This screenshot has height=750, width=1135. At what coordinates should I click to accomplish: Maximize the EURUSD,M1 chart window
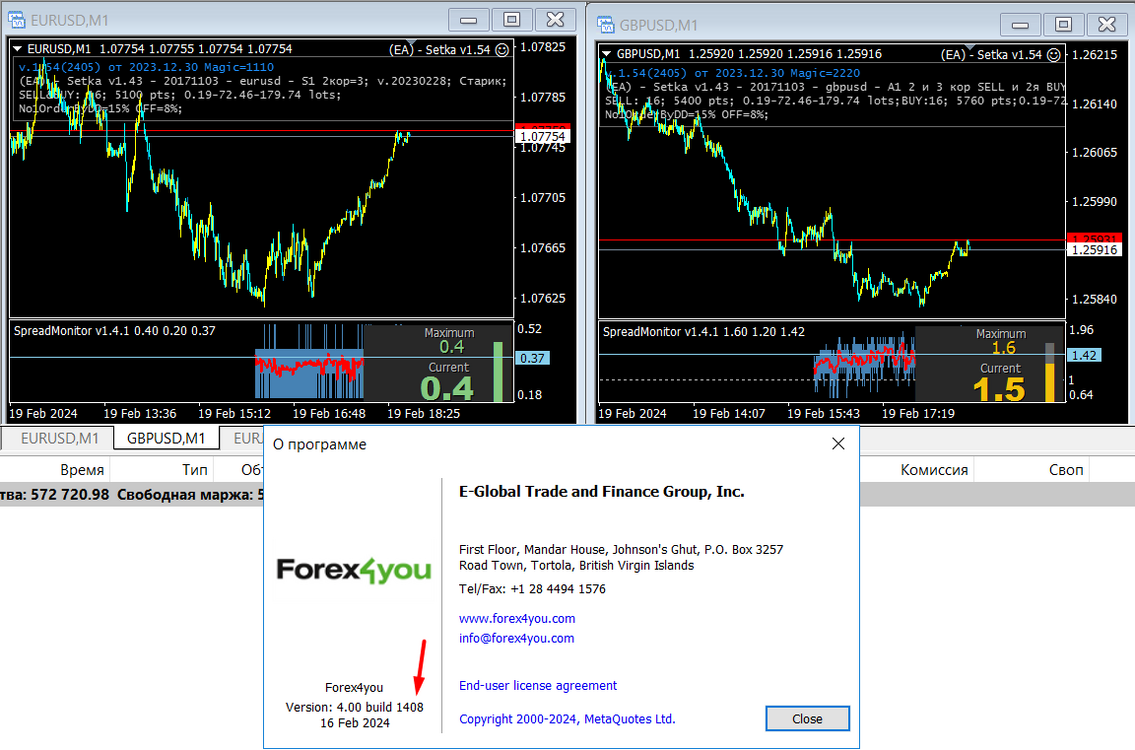click(512, 20)
